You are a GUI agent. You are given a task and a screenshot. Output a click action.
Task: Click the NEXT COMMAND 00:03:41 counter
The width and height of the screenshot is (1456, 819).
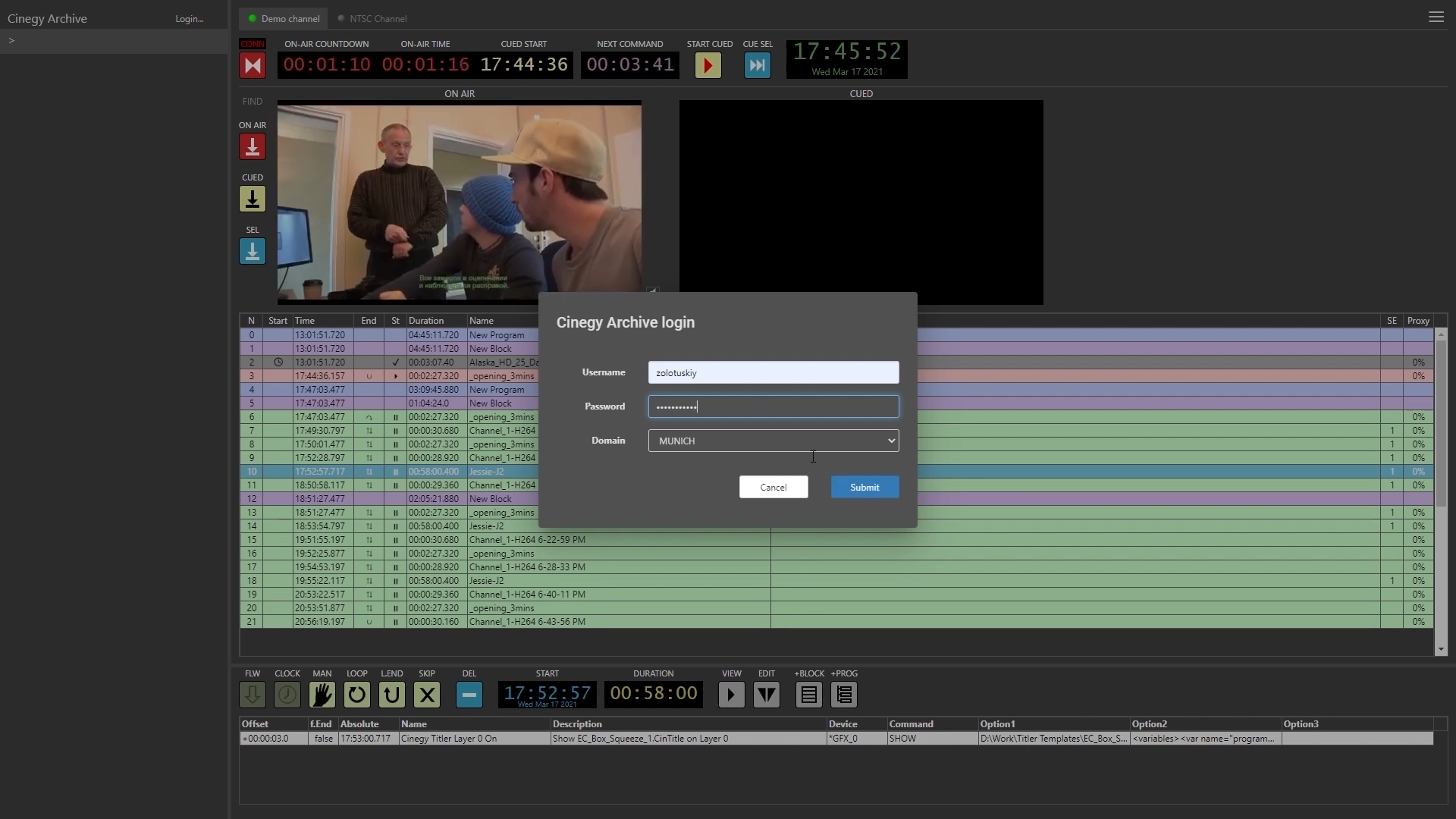click(630, 65)
